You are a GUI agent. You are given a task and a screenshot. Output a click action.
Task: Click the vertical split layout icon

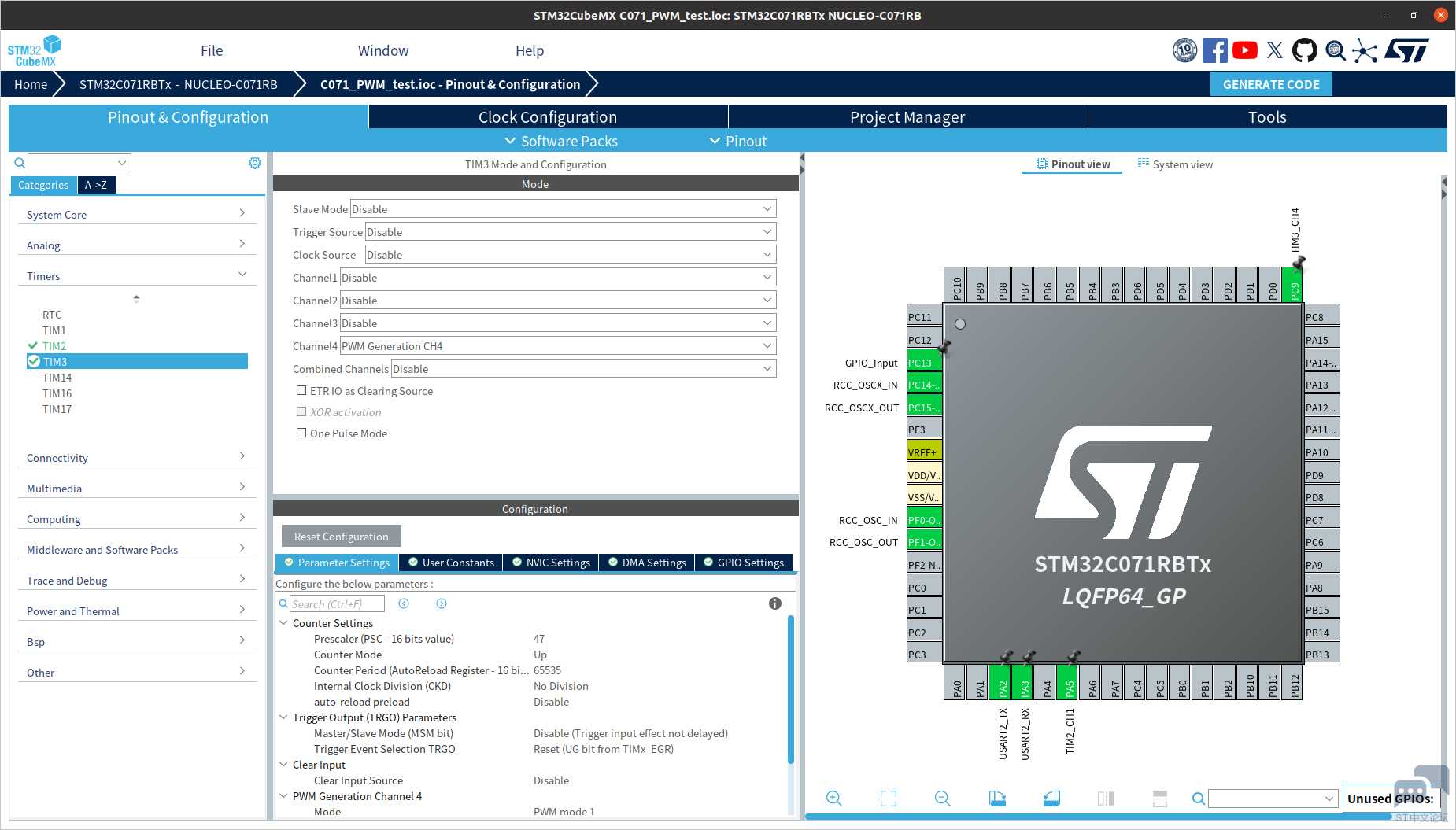pyautogui.click(x=1106, y=799)
